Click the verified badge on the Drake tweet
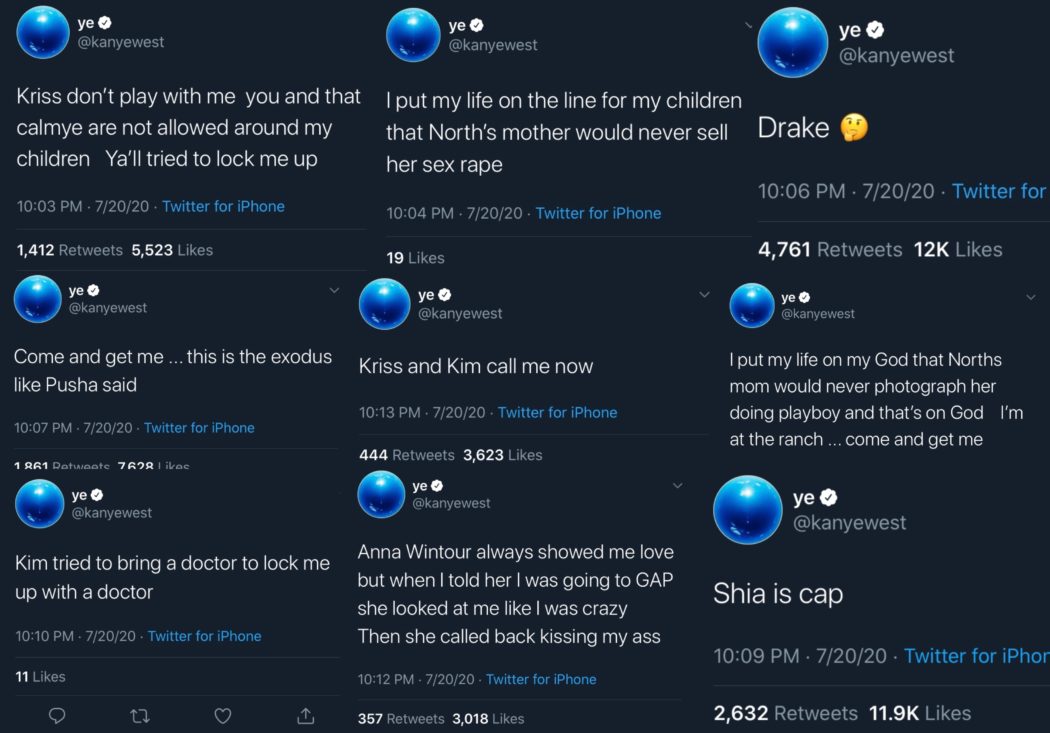This screenshot has width=1050, height=733. click(876, 31)
